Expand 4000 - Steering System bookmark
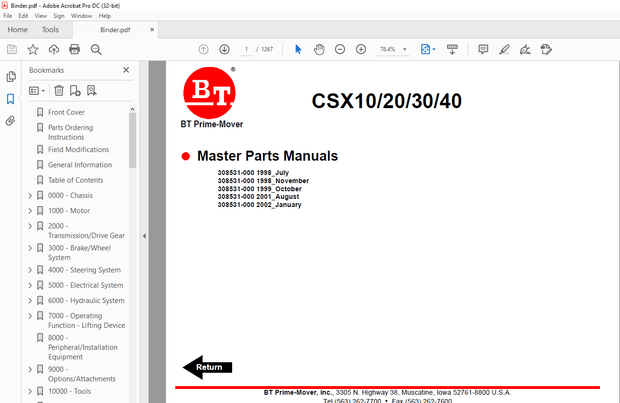This screenshot has height=403, width=620. (x=30, y=270)
